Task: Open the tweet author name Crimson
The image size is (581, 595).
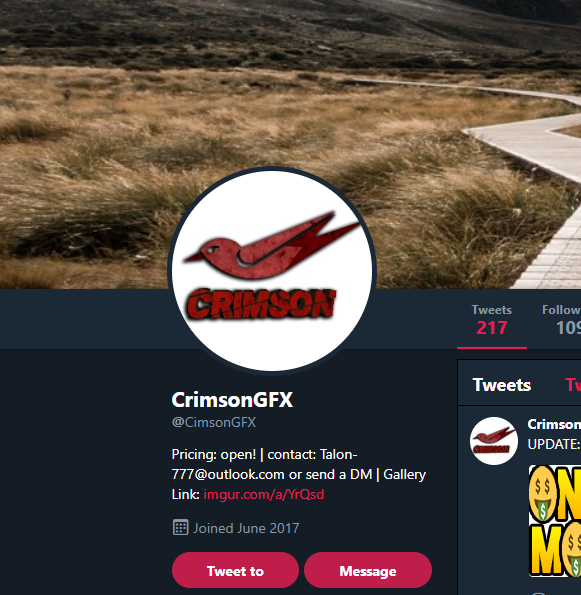Action: tap(554, 424)
